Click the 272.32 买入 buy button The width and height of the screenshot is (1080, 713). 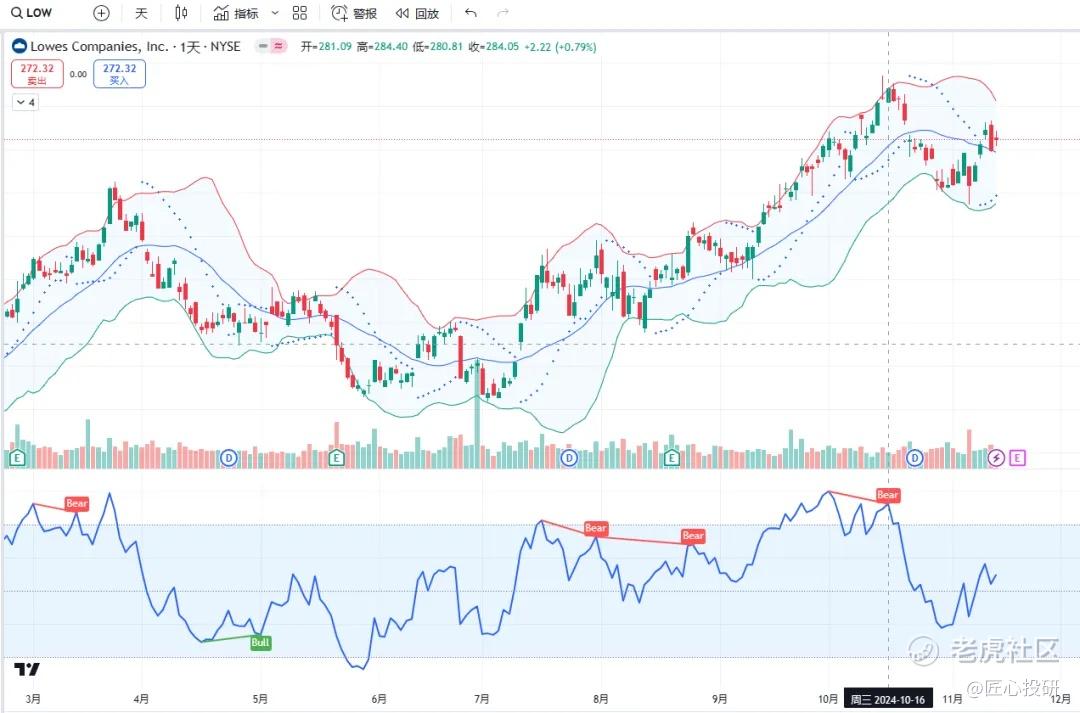point(119,74)
